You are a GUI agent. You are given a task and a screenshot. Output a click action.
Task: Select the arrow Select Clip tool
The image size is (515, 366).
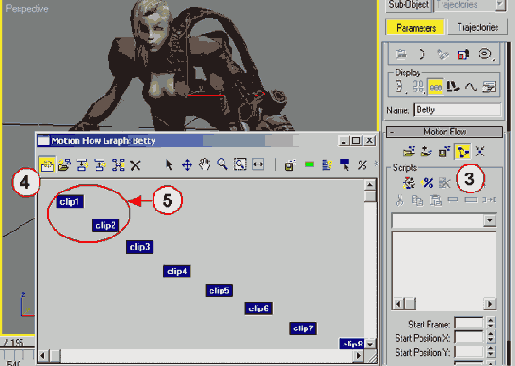pos(169,165)
